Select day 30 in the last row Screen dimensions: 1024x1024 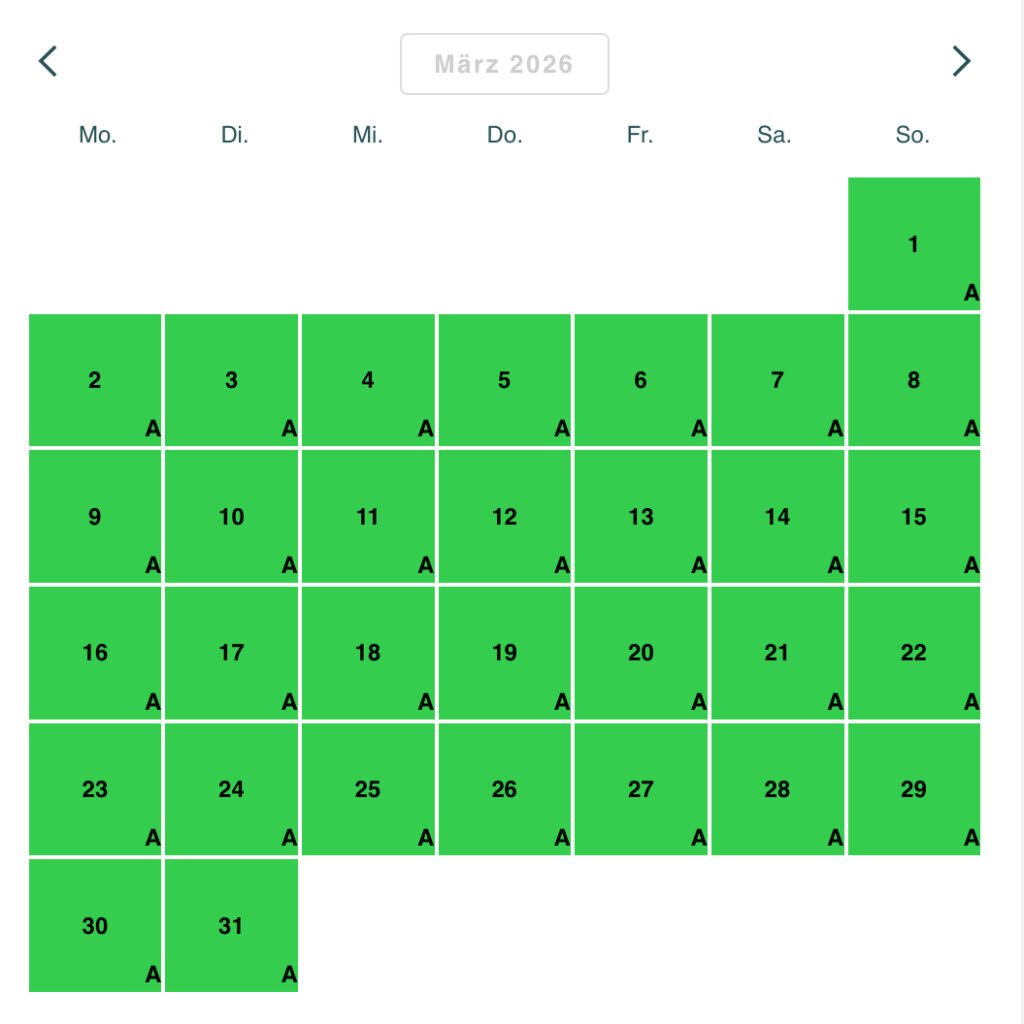click(95, 926)
